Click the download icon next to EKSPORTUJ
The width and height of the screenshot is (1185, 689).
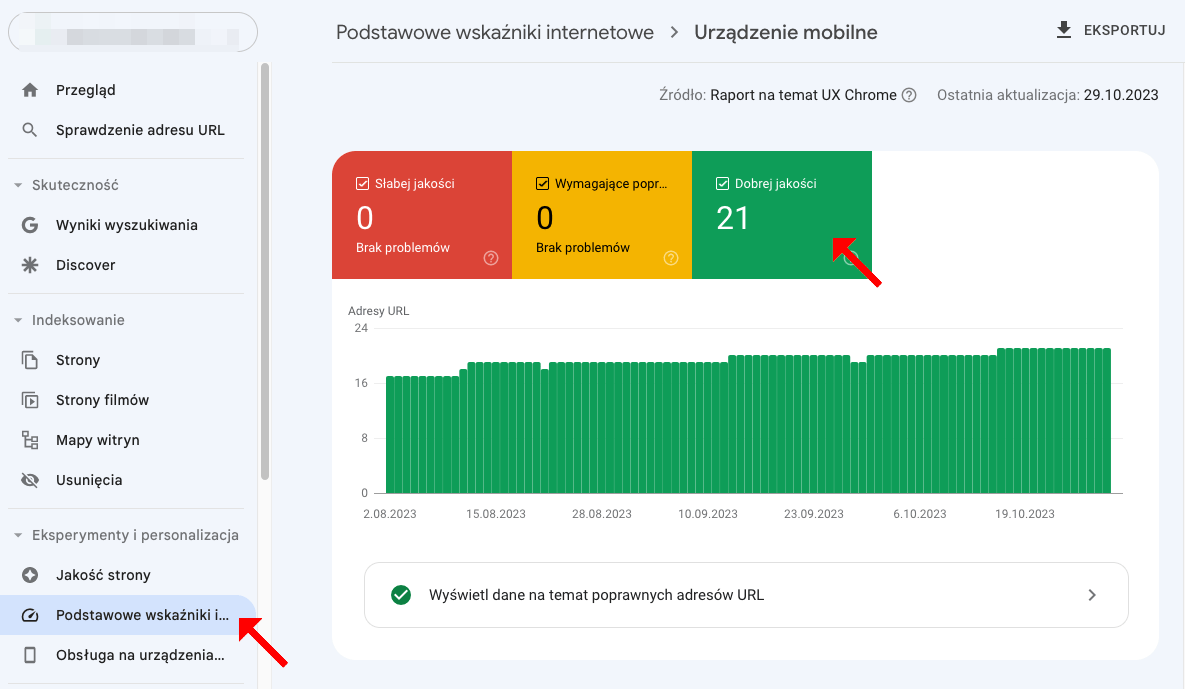click(x=1062, y=29)
